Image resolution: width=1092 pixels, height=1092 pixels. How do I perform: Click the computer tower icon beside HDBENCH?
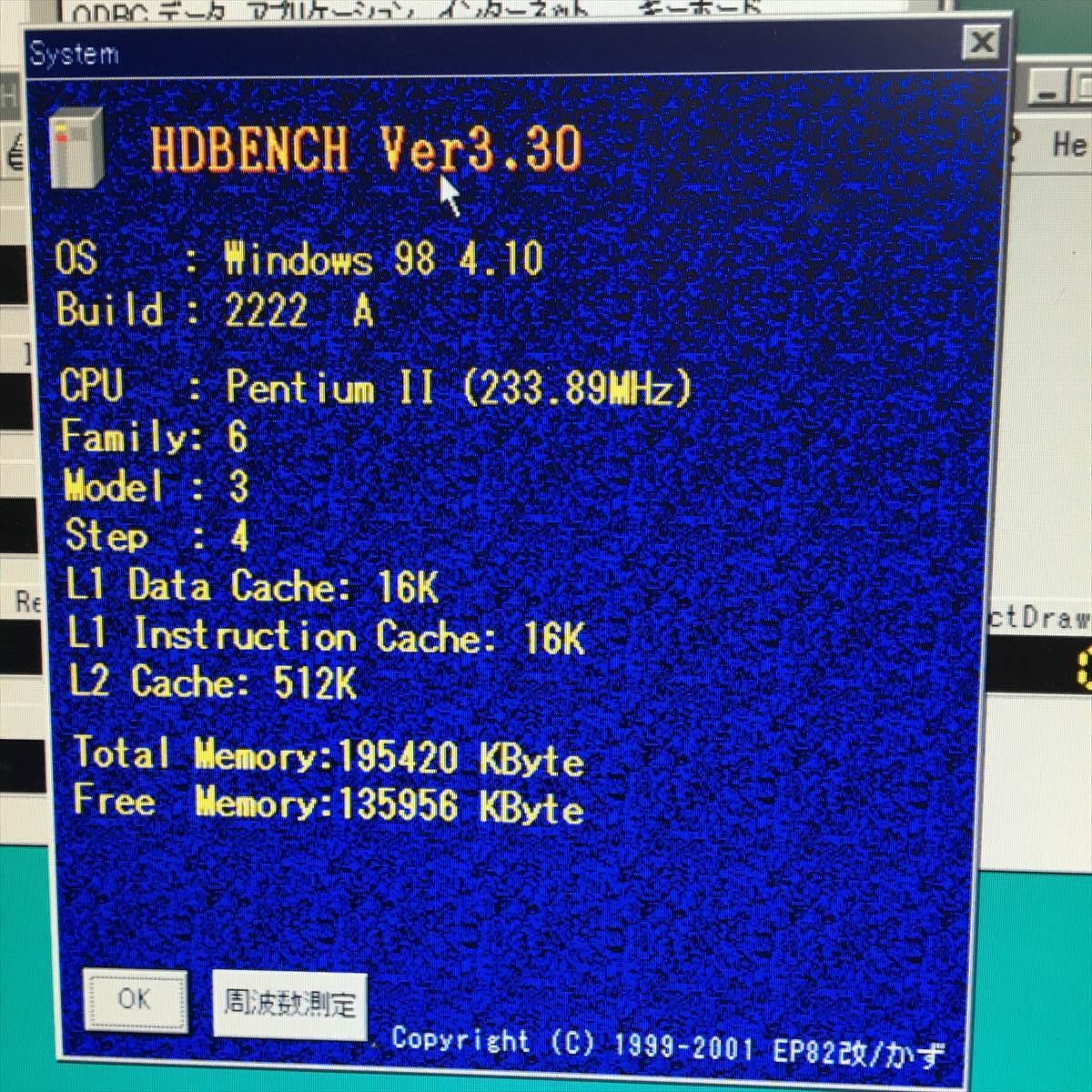pos(76,147)
